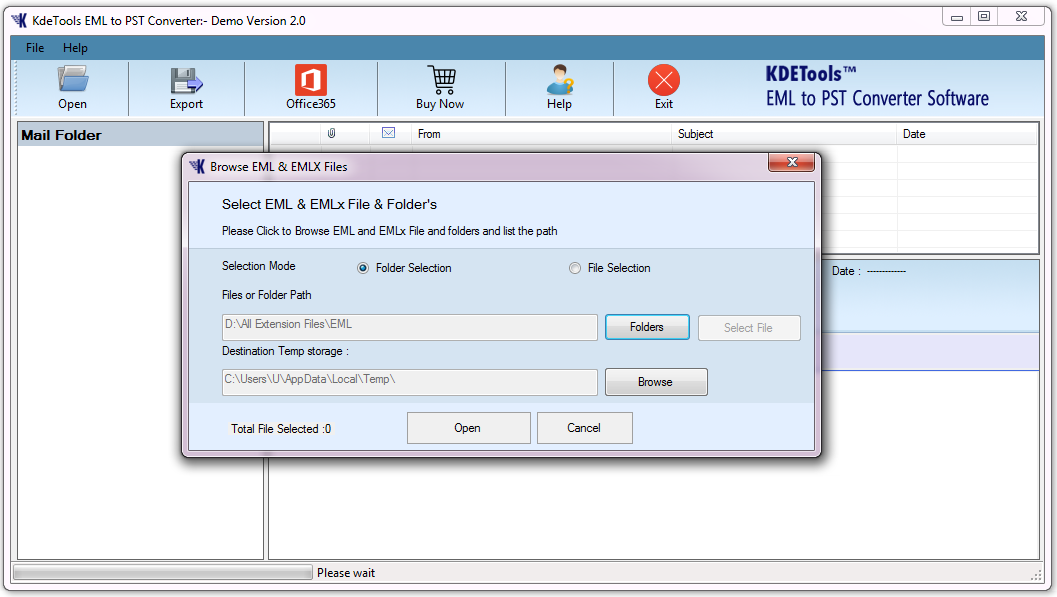Select the Folder Selection radio button
Image resolution: width=1057 pixels, height=597 pixels.
point(363,268)
